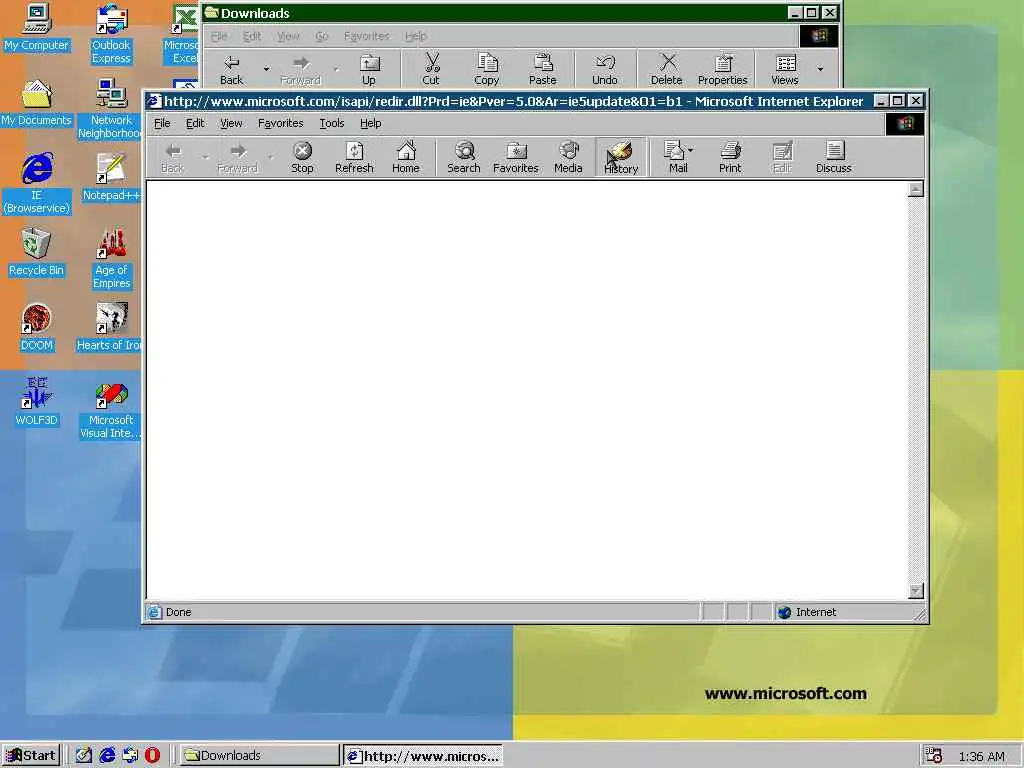Open the Favorites pane toolbar button
The width and height of the screenshot is (1024, 768).
point(515,157)
